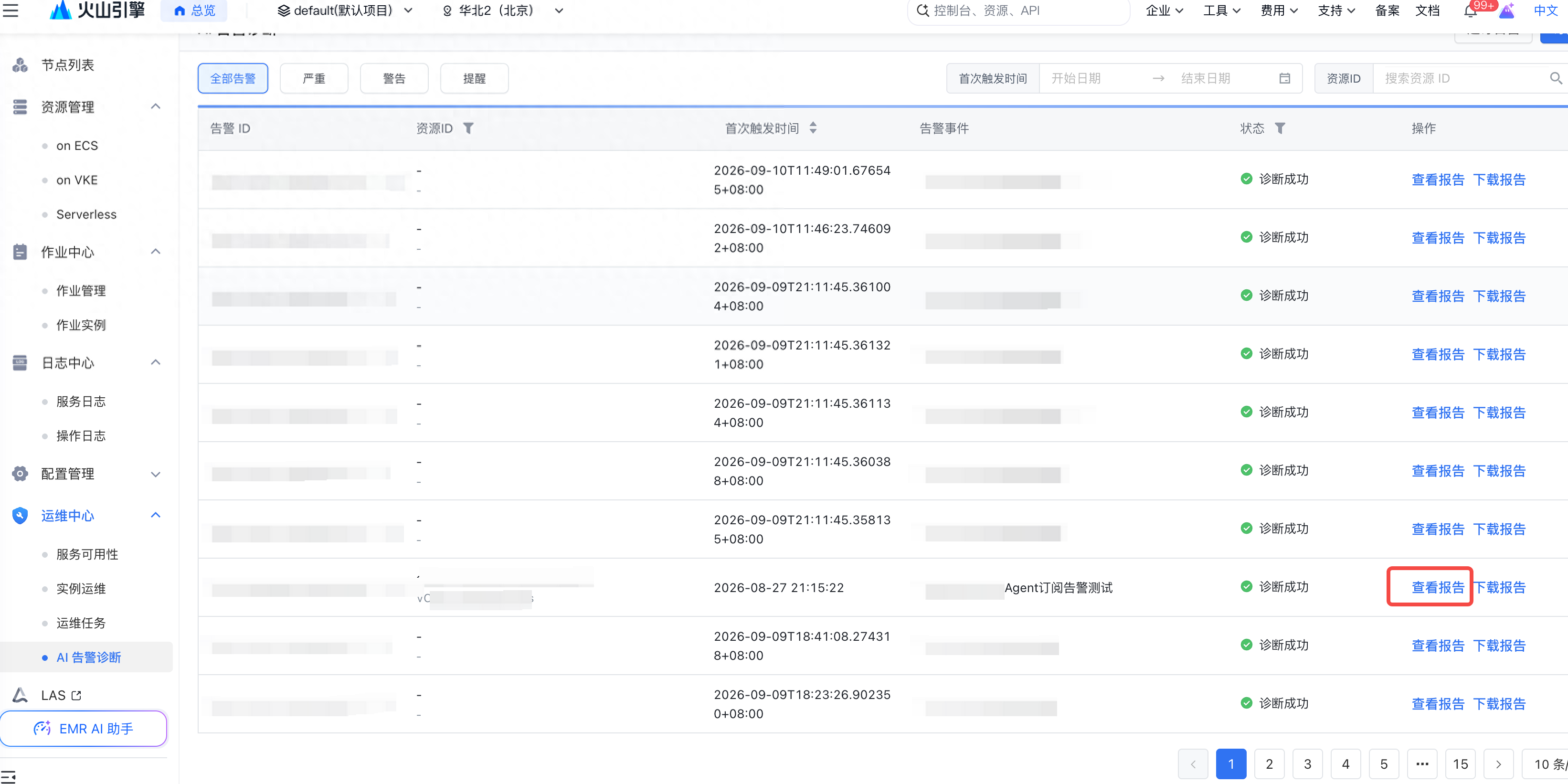Viewport: 1568px width, 784px height.
Task: Open the 企业 menu
Action: [1164, 11]
